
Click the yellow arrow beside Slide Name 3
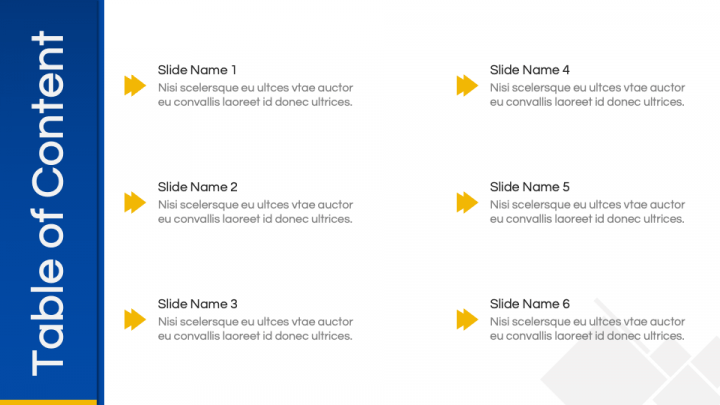135,320
